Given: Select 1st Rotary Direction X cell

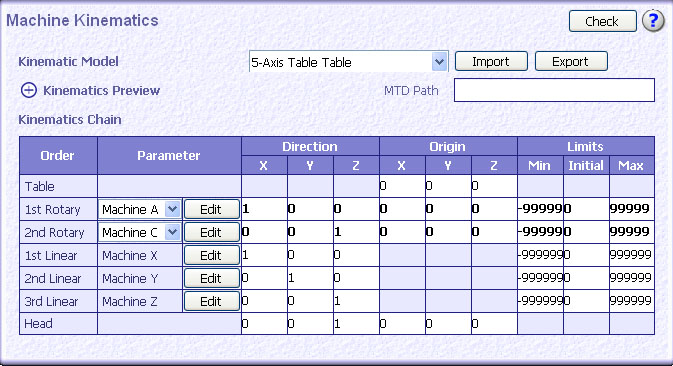Looking at the screenshot, I should pos(264,209).
